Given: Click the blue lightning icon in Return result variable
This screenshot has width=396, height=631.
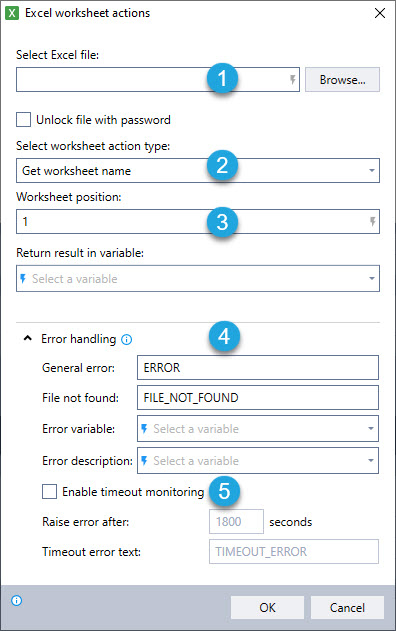Looking at the screenshot, I should pyautogui.click(x=23, y=278).
